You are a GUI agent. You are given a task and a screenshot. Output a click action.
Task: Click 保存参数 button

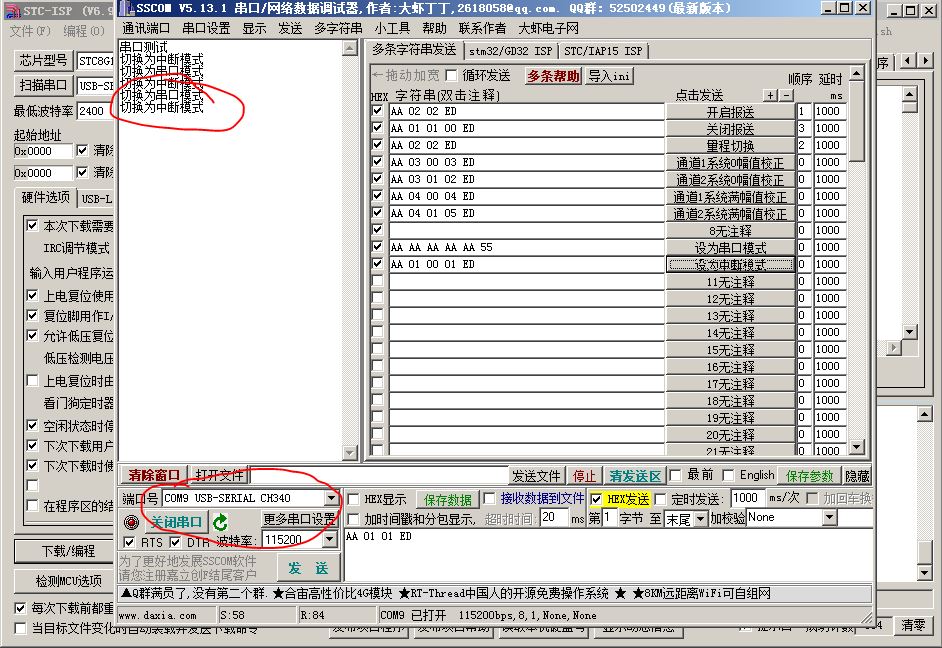point(809,476)
